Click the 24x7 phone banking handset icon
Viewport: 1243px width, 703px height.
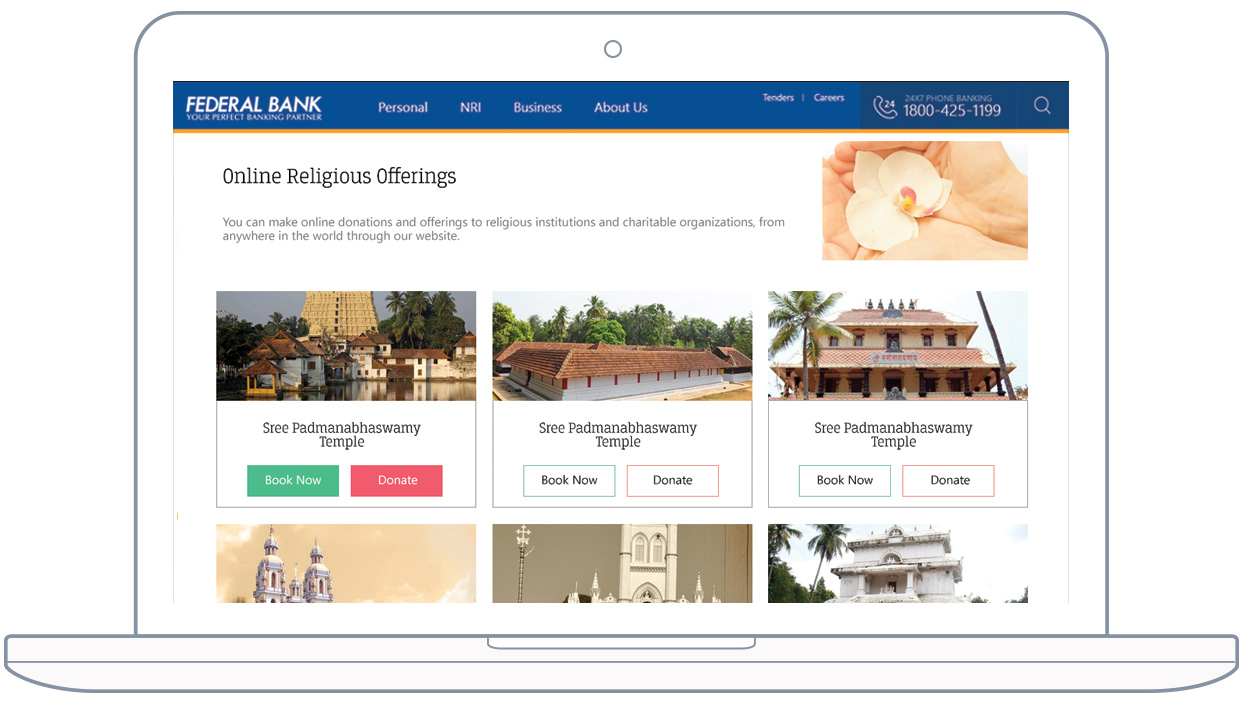pyautogui.click(x=884, y=107)
